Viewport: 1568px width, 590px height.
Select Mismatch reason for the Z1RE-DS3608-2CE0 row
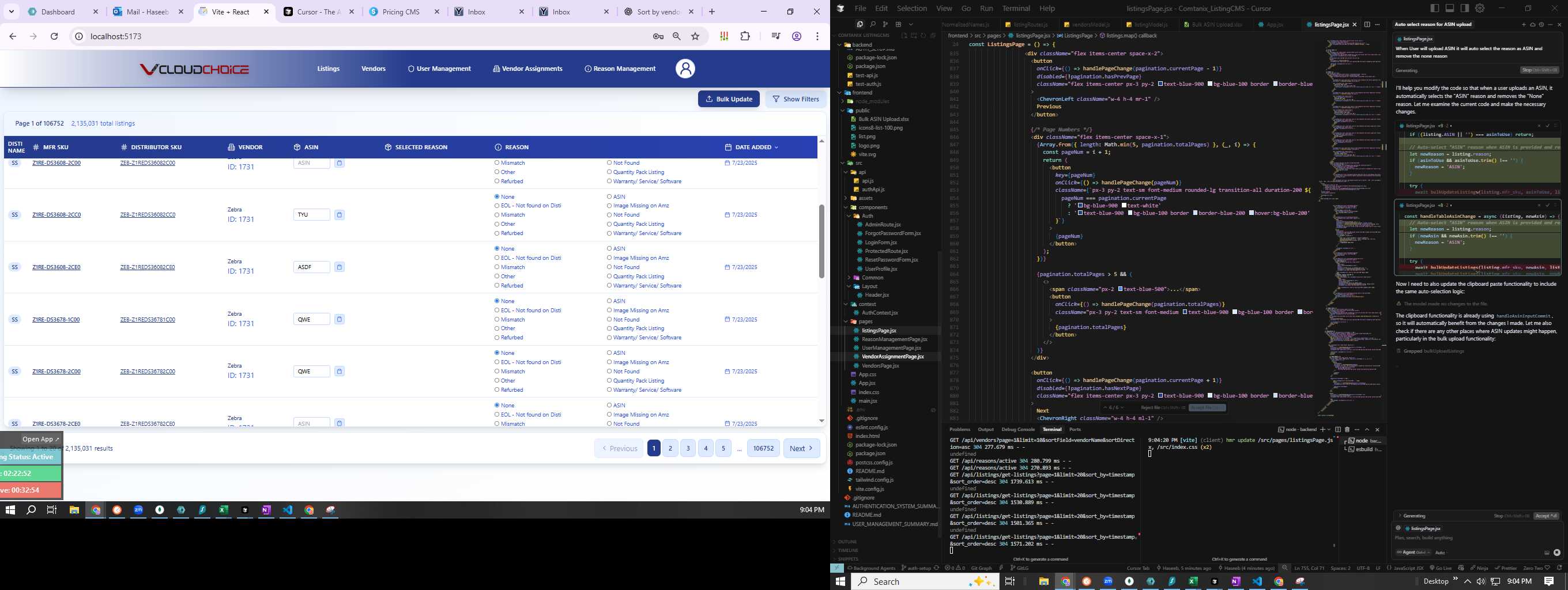(x=497, y=267)
